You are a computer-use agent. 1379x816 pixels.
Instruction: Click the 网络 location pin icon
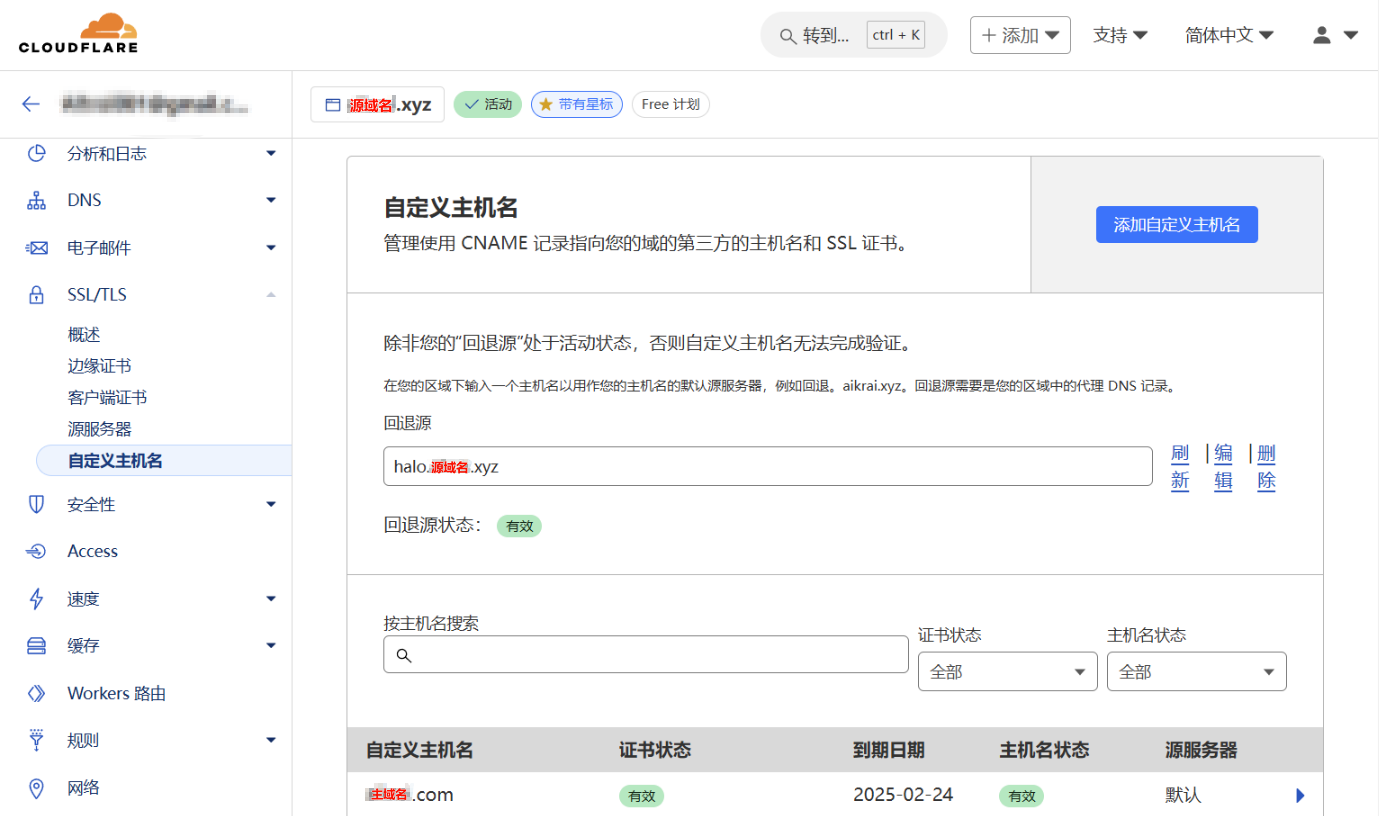pyautogui.click(x=37, y=788)
